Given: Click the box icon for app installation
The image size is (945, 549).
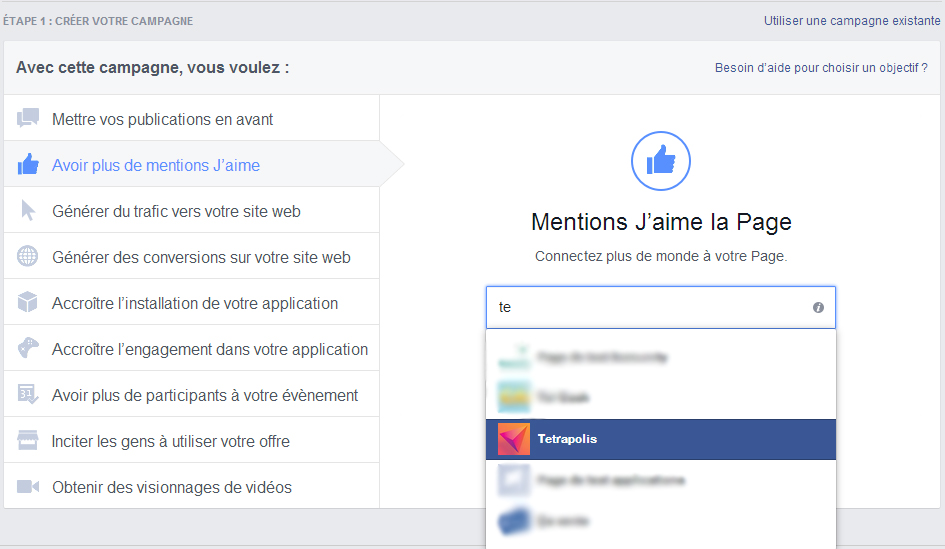Looking at the screenshot, I should (x=27, y=302).
